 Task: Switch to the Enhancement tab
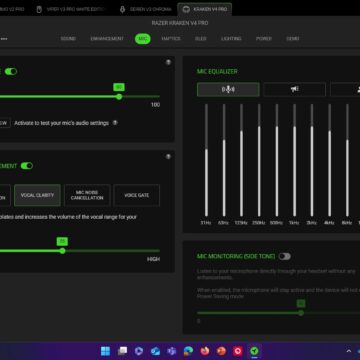[107, 39]
